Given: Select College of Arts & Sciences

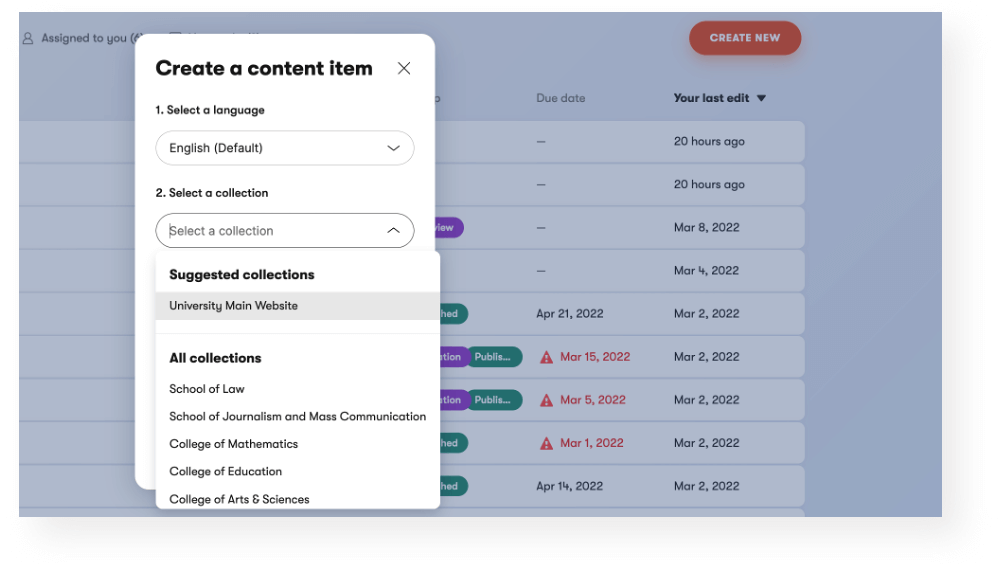Looking at the screenshot, I should tap(239, 498).
